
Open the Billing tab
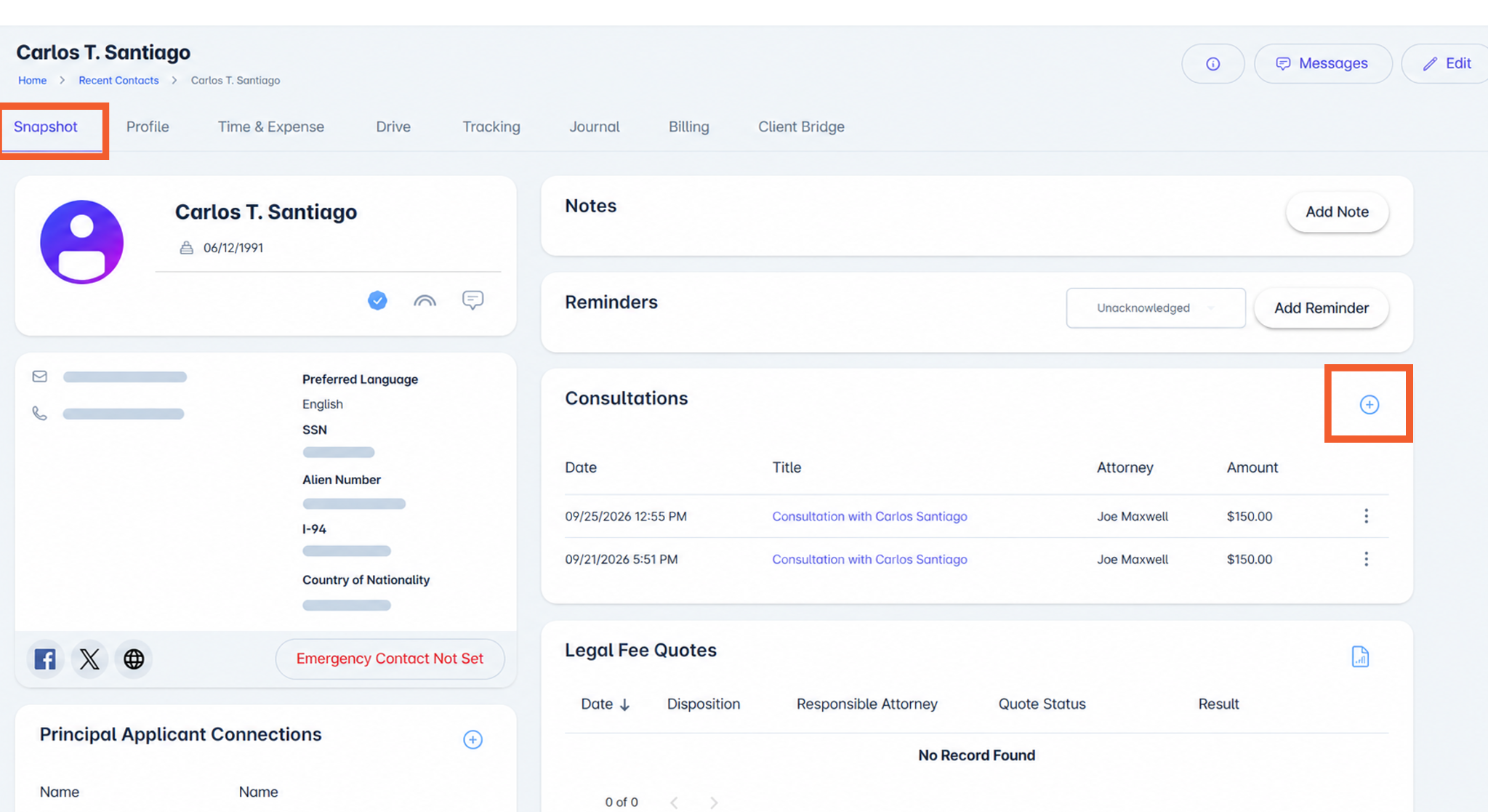[689, 127]
